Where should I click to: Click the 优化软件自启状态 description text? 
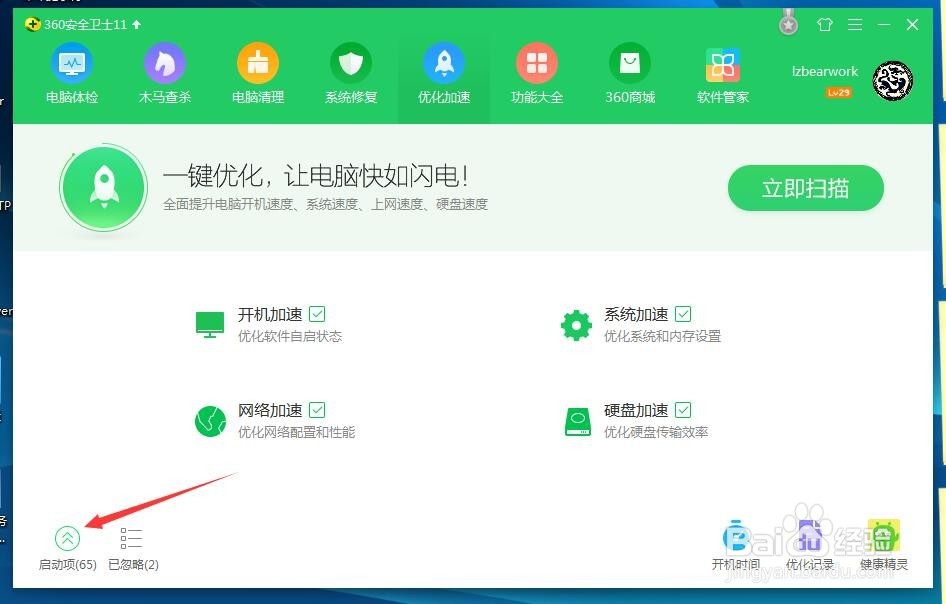[x=290, y=336]
